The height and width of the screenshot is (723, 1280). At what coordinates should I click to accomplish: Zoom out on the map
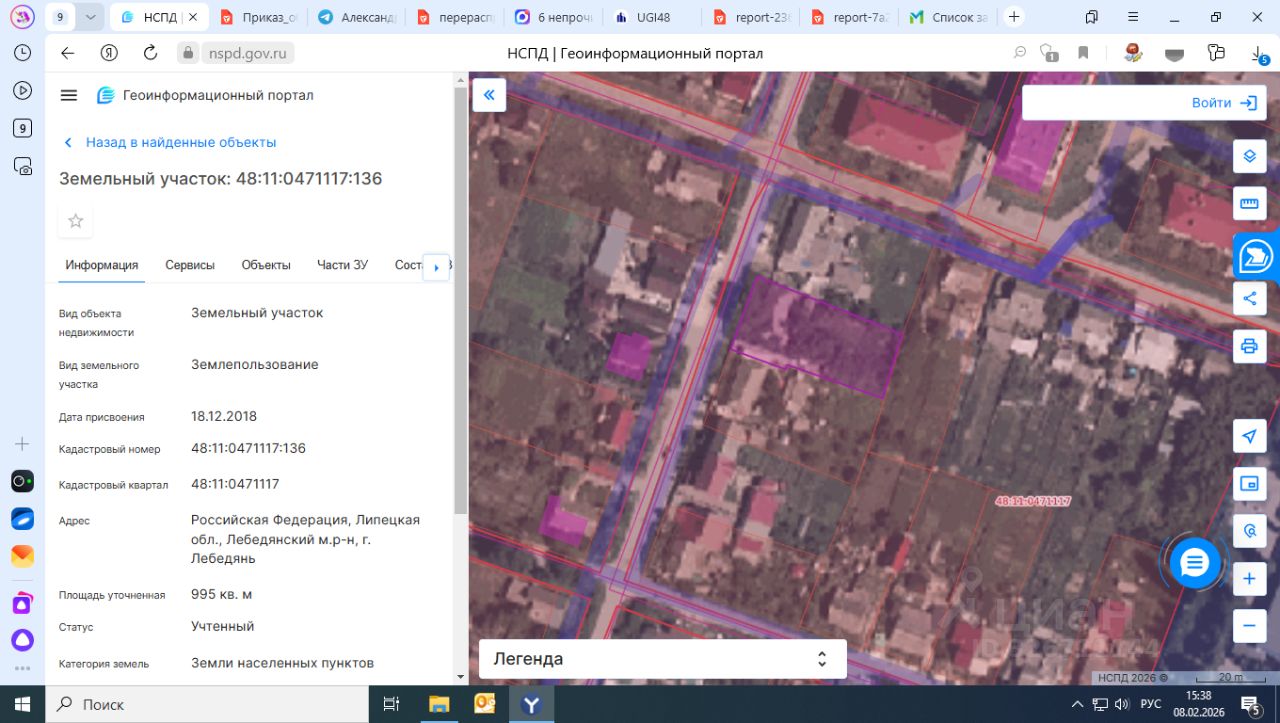(1249, 626)
